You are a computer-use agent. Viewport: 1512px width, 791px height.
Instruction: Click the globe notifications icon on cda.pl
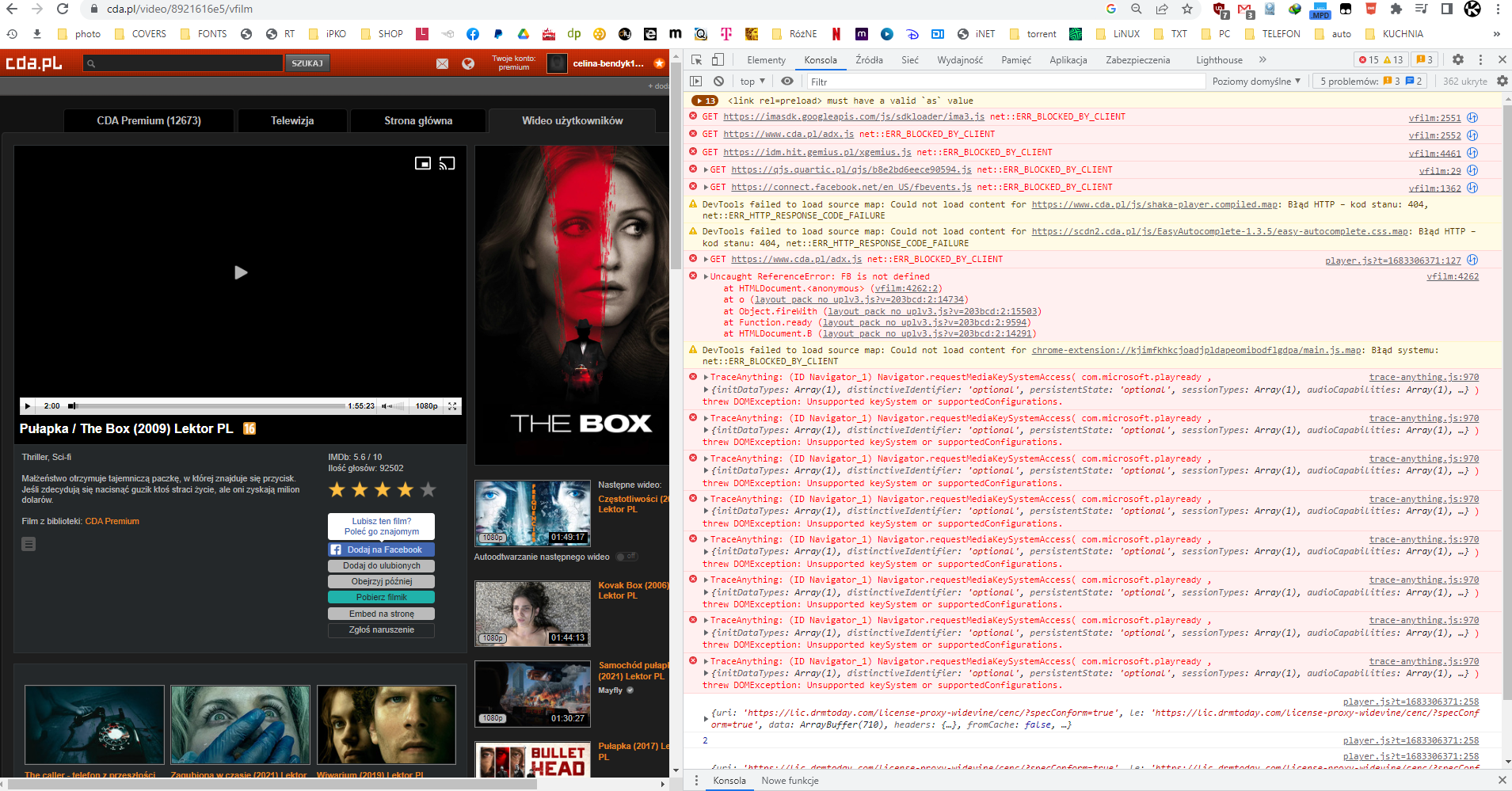(x=468, y=63)
